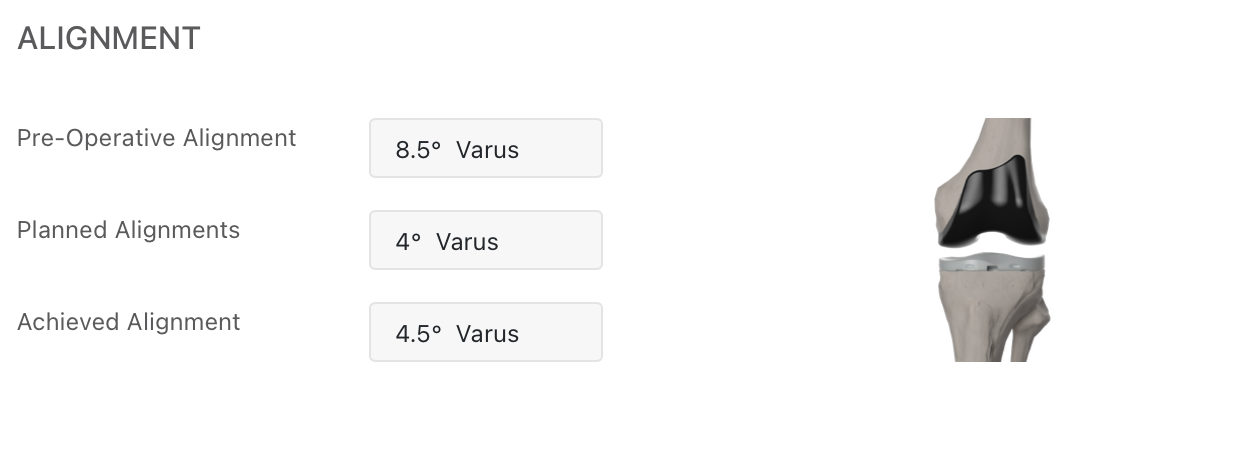Screen dimensions: 1242x472
Task: Open the knee implant 3D model image
Action: 992,240
